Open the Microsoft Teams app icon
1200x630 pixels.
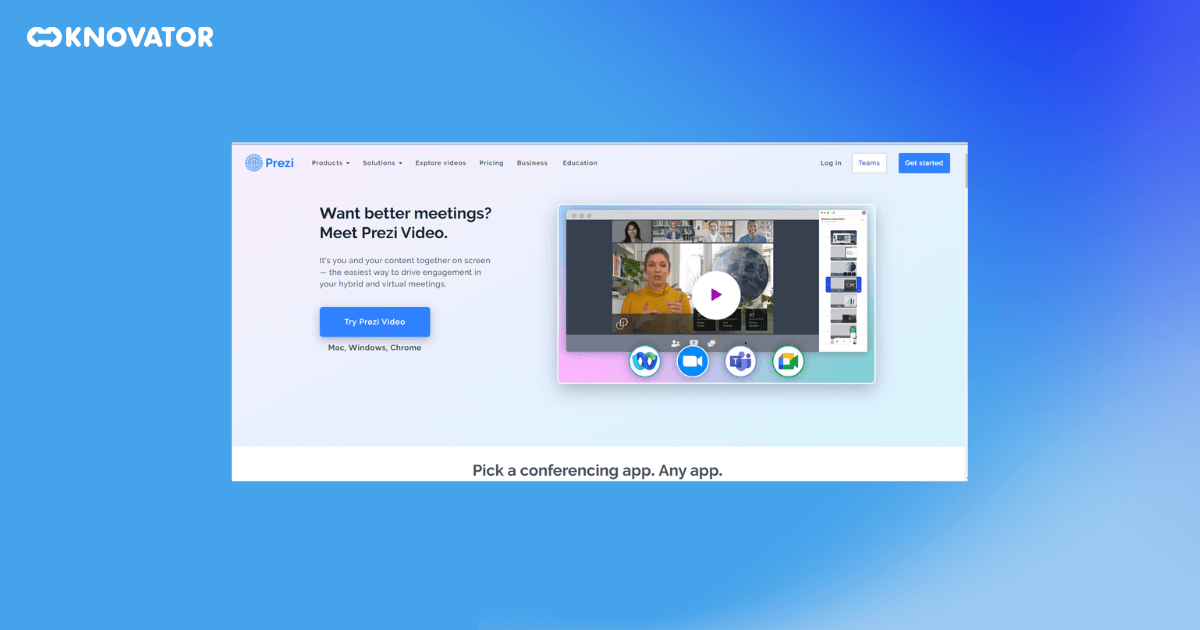click(x=740, y=361)
